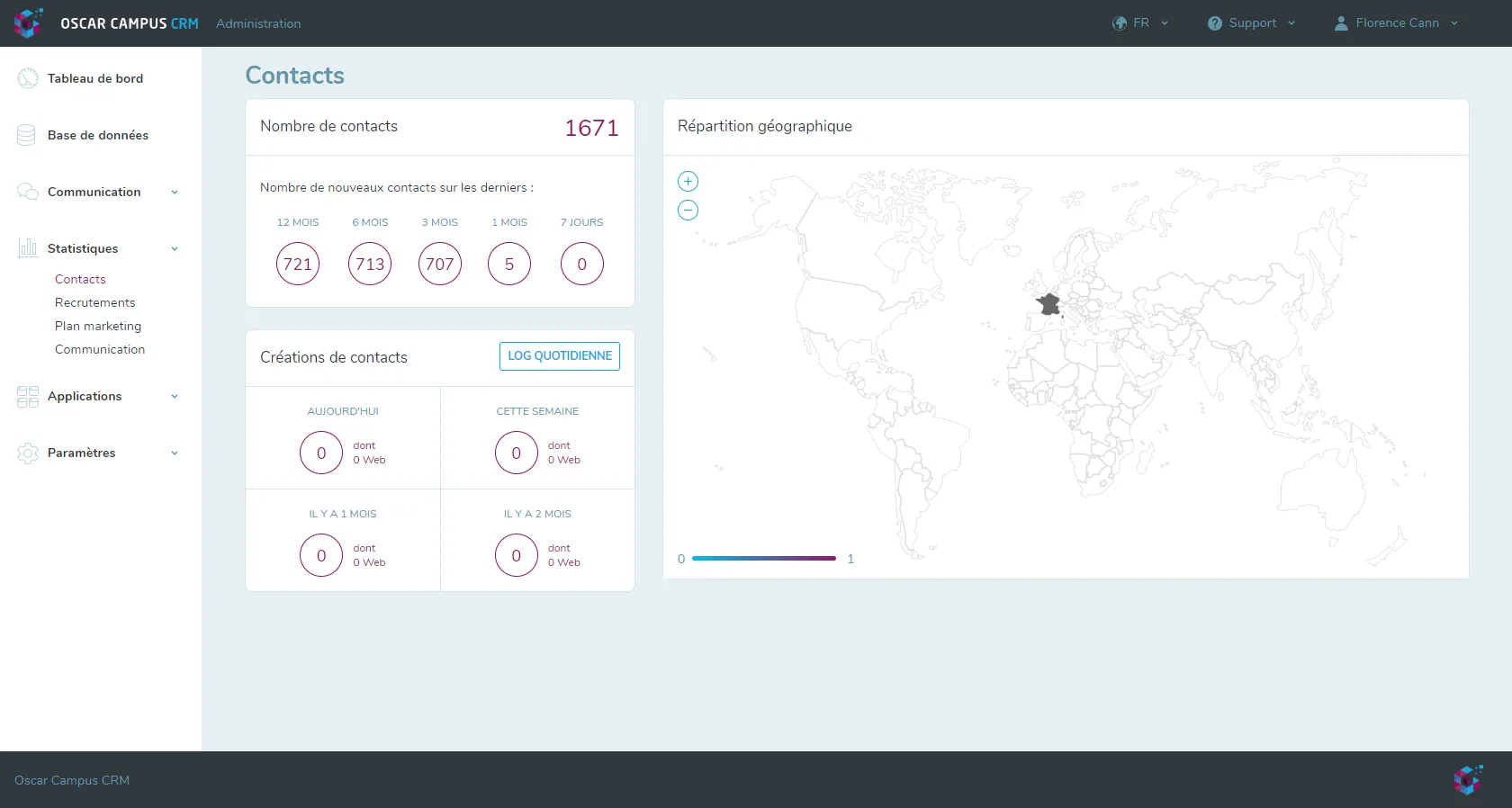Click the Créations de contacts heading
This screenshot has width=1512, height=808.
point(334,357)
